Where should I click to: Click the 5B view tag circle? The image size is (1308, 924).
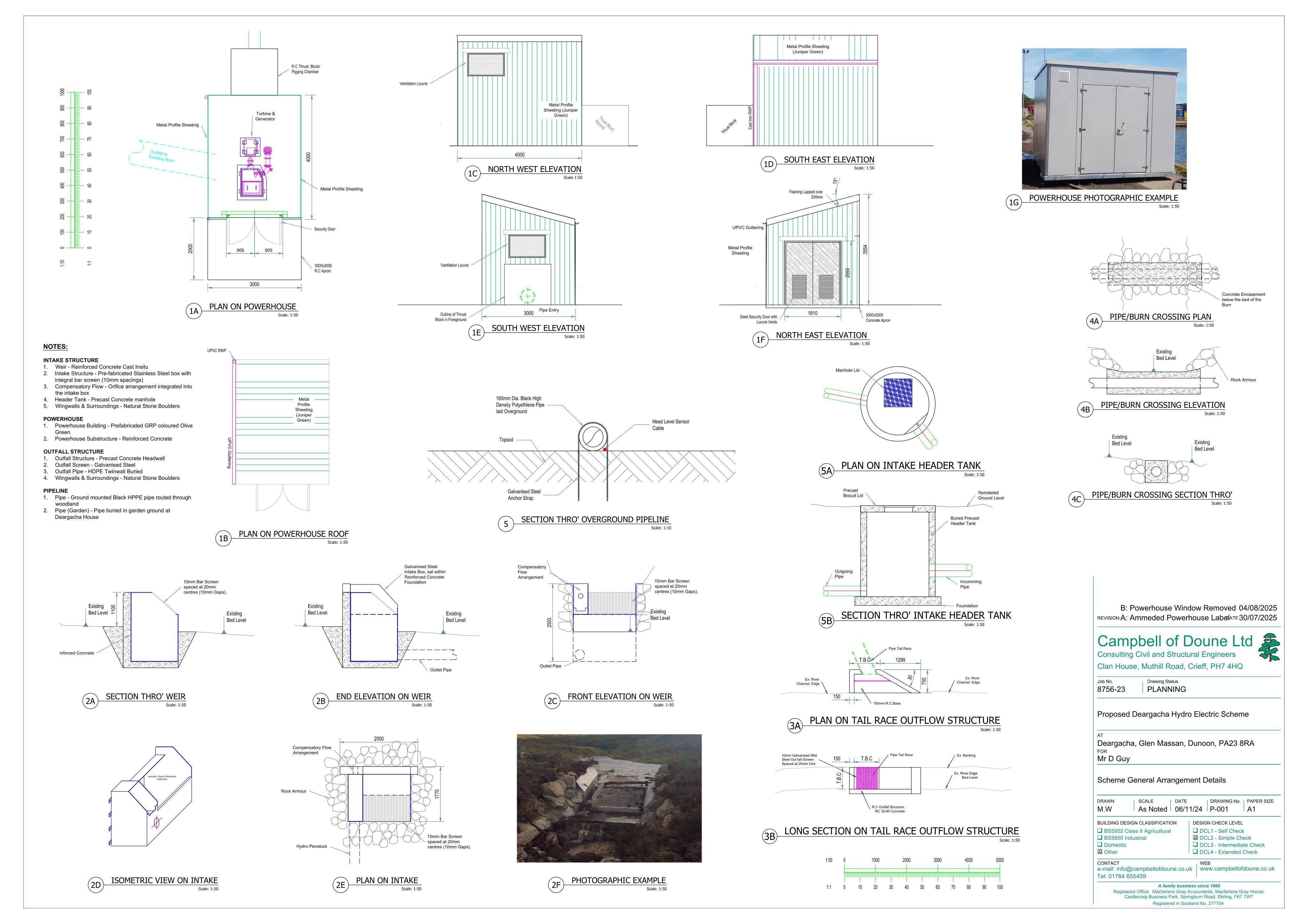pos(826,621)
